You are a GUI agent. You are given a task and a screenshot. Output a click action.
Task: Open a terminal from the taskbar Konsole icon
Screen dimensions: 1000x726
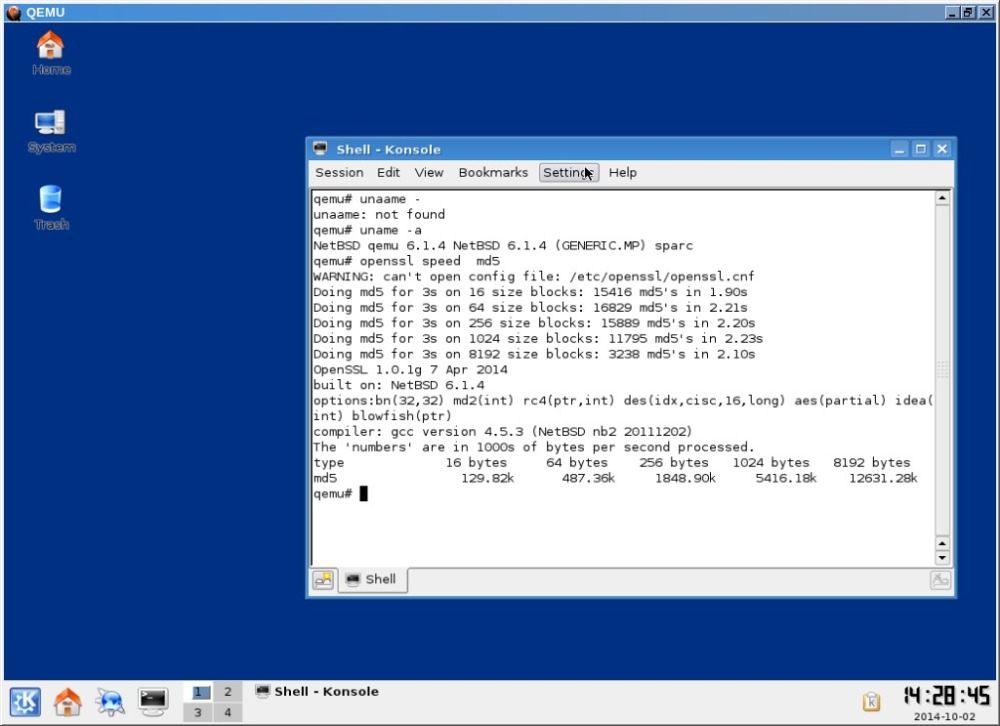(152, 700)
